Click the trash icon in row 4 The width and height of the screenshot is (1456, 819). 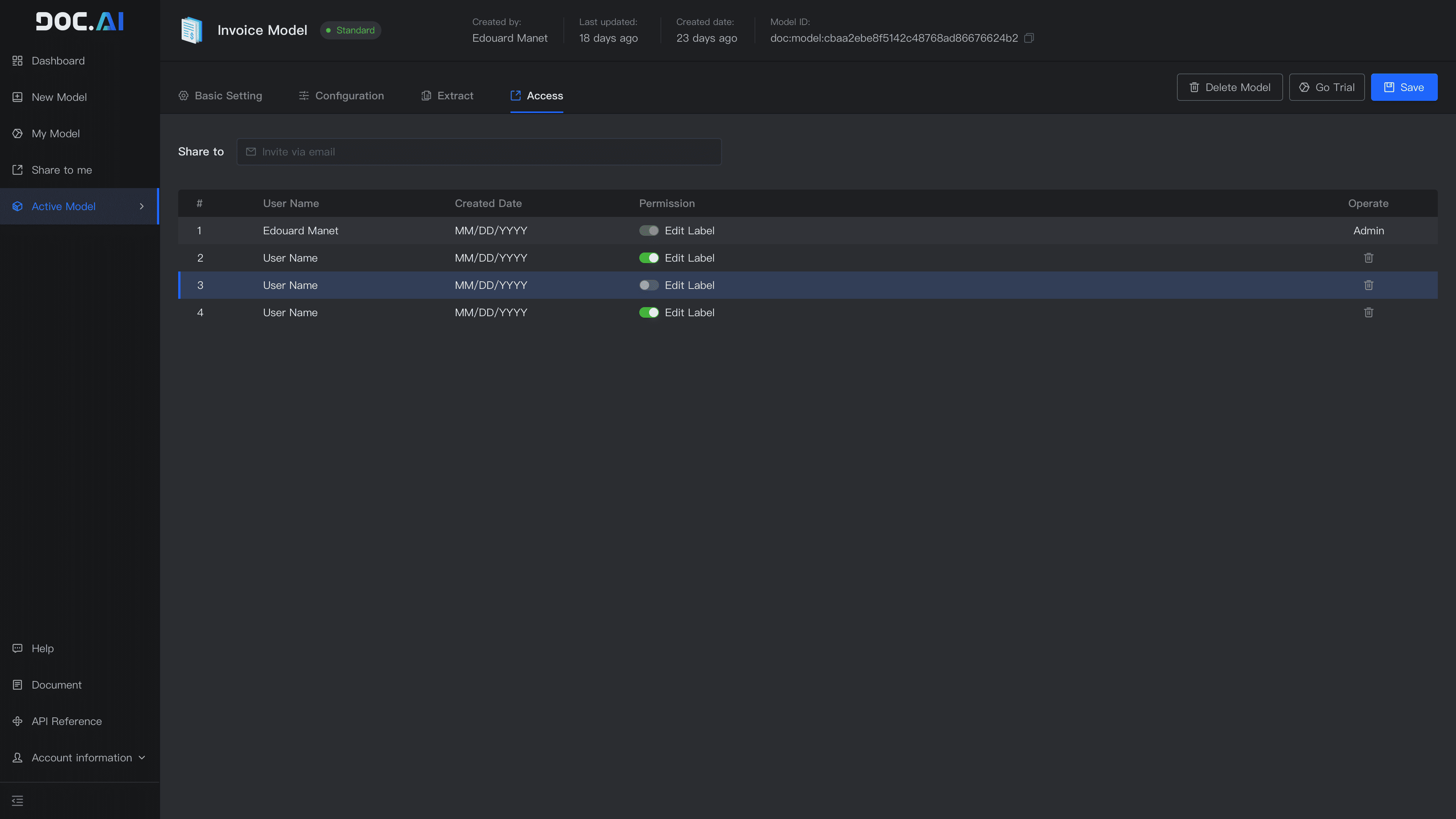1368,312
